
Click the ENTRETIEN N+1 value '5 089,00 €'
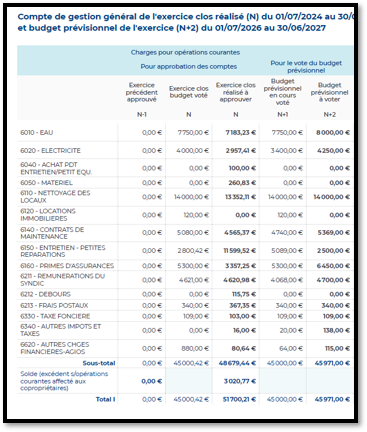286,251
